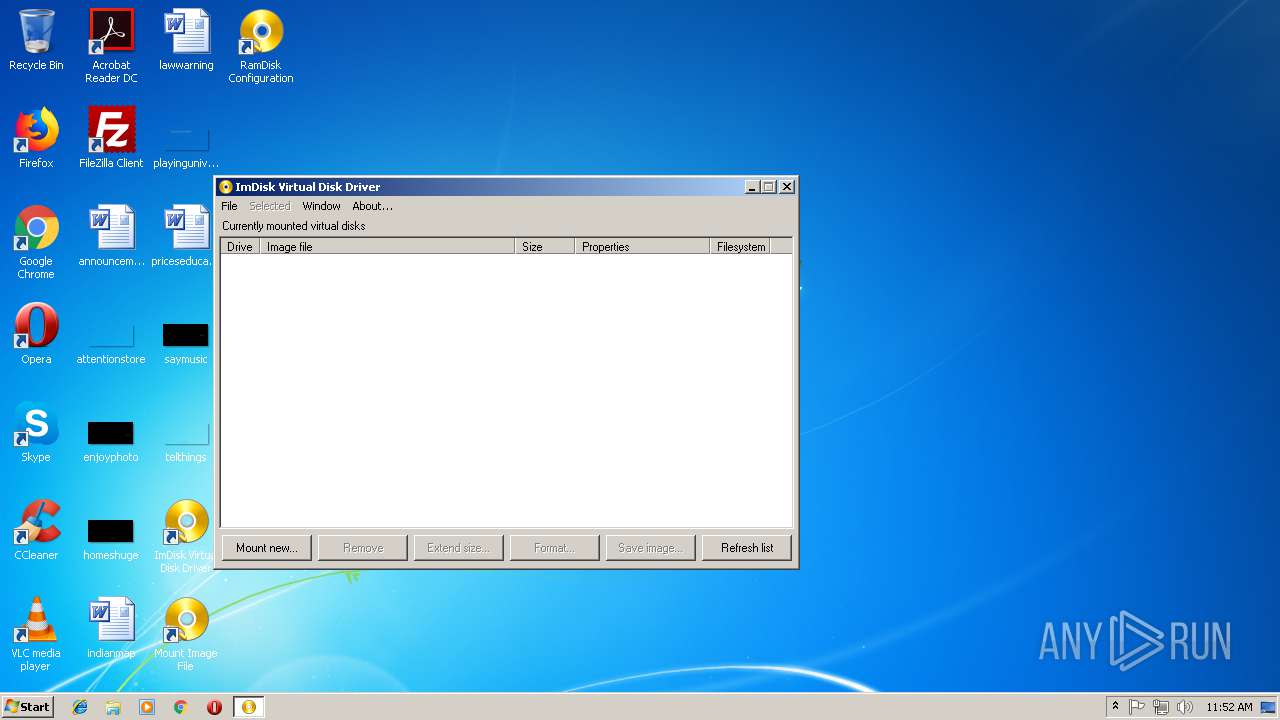The width and height of the screenshot is (1280, 720).
Task: Select the lawwarning Word document icon
Action: pyautogui.click(x=186, y=40)
